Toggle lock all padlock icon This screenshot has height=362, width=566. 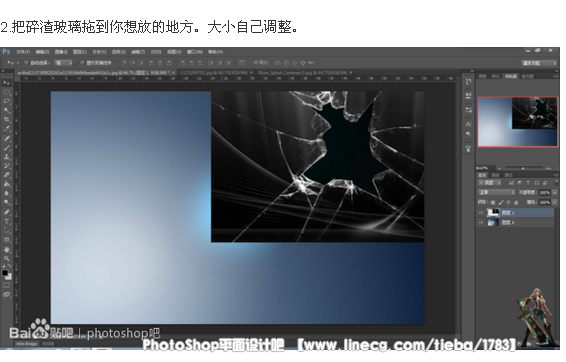pos(516,202)
